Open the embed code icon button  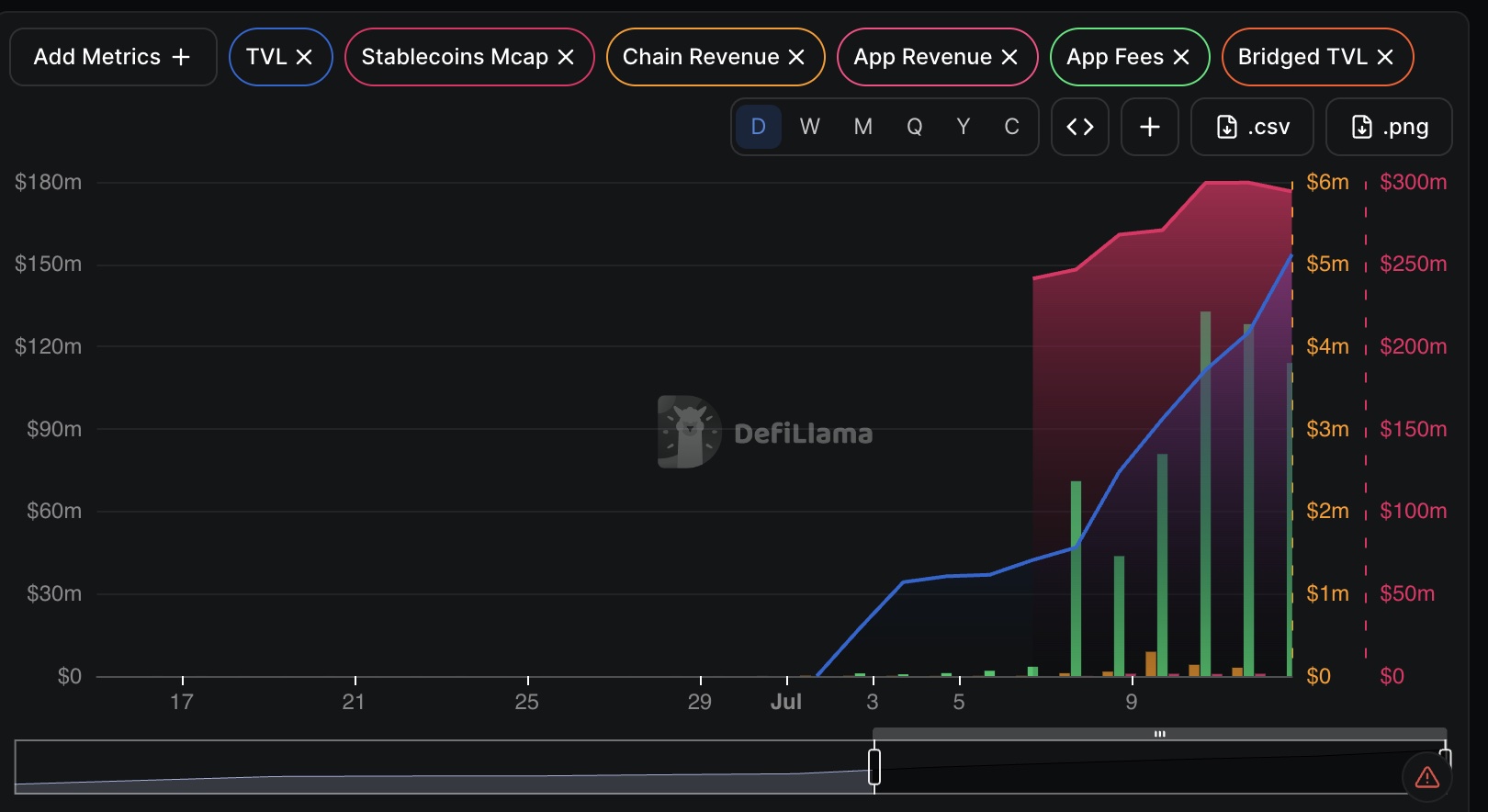tap(1080, 127)
